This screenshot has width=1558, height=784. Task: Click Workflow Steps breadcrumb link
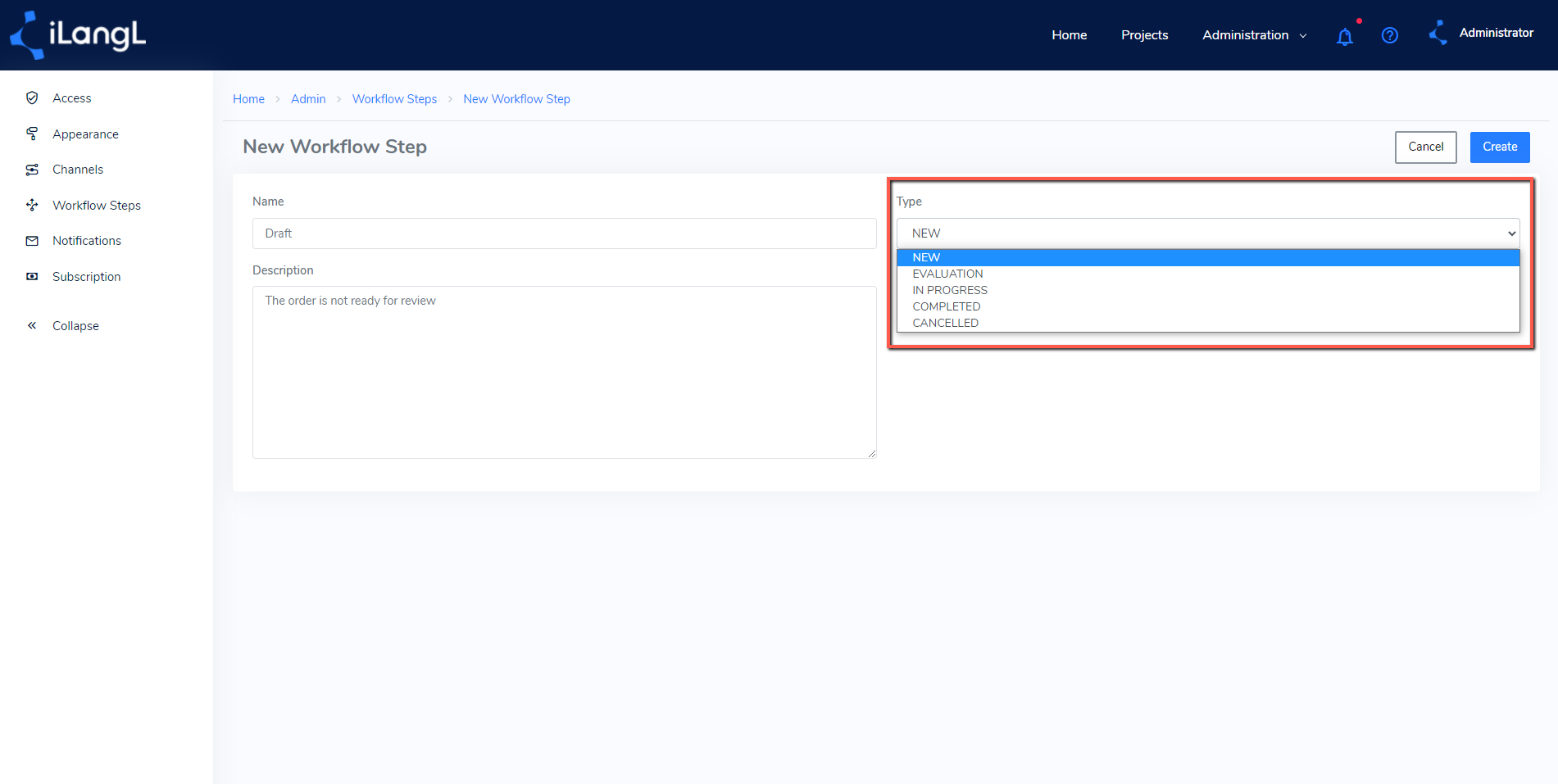click(x=394, y=99)
